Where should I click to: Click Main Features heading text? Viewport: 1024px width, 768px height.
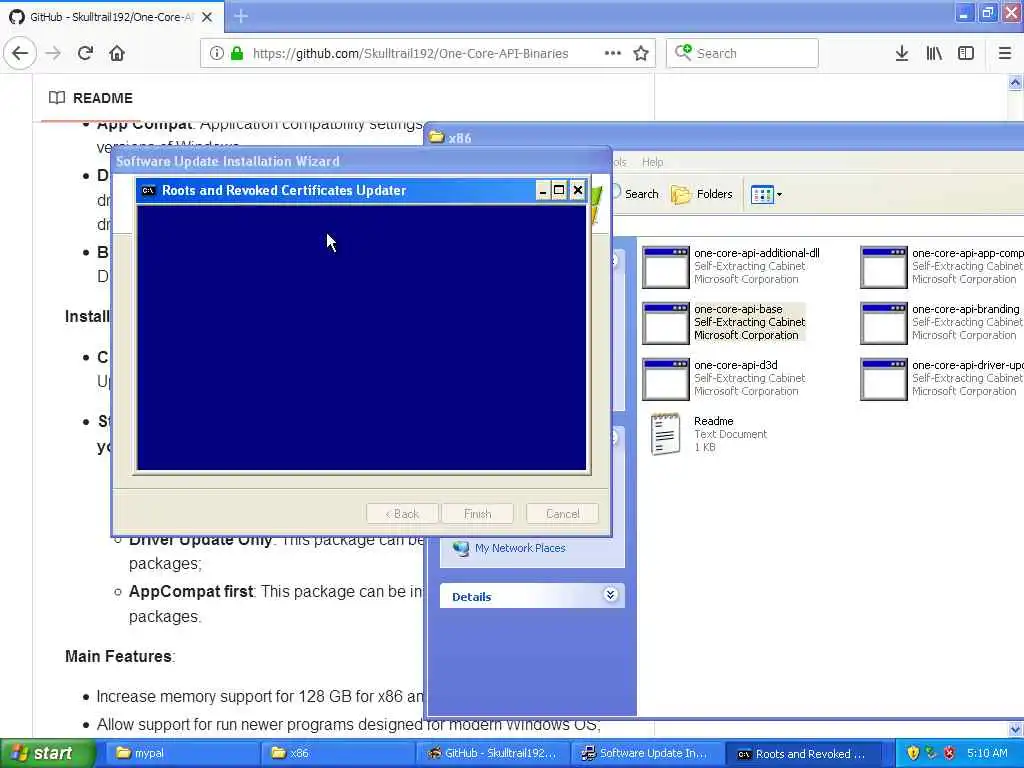point(120,656)
